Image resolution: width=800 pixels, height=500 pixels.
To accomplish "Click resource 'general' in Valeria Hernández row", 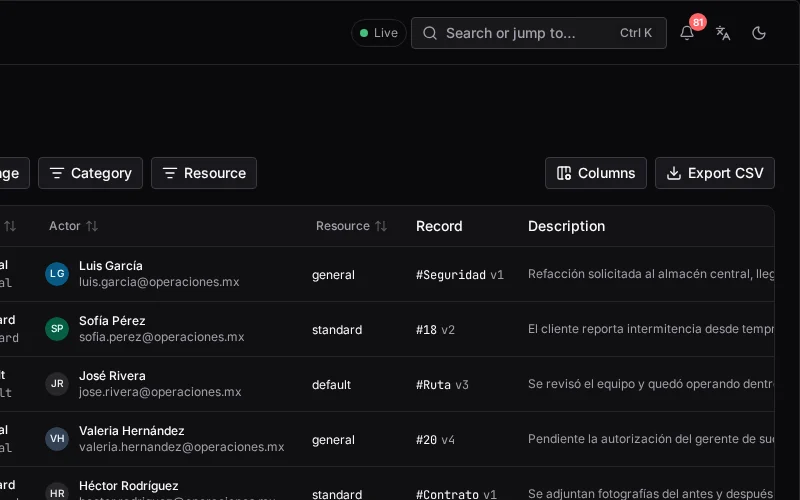I will (333, 440).
